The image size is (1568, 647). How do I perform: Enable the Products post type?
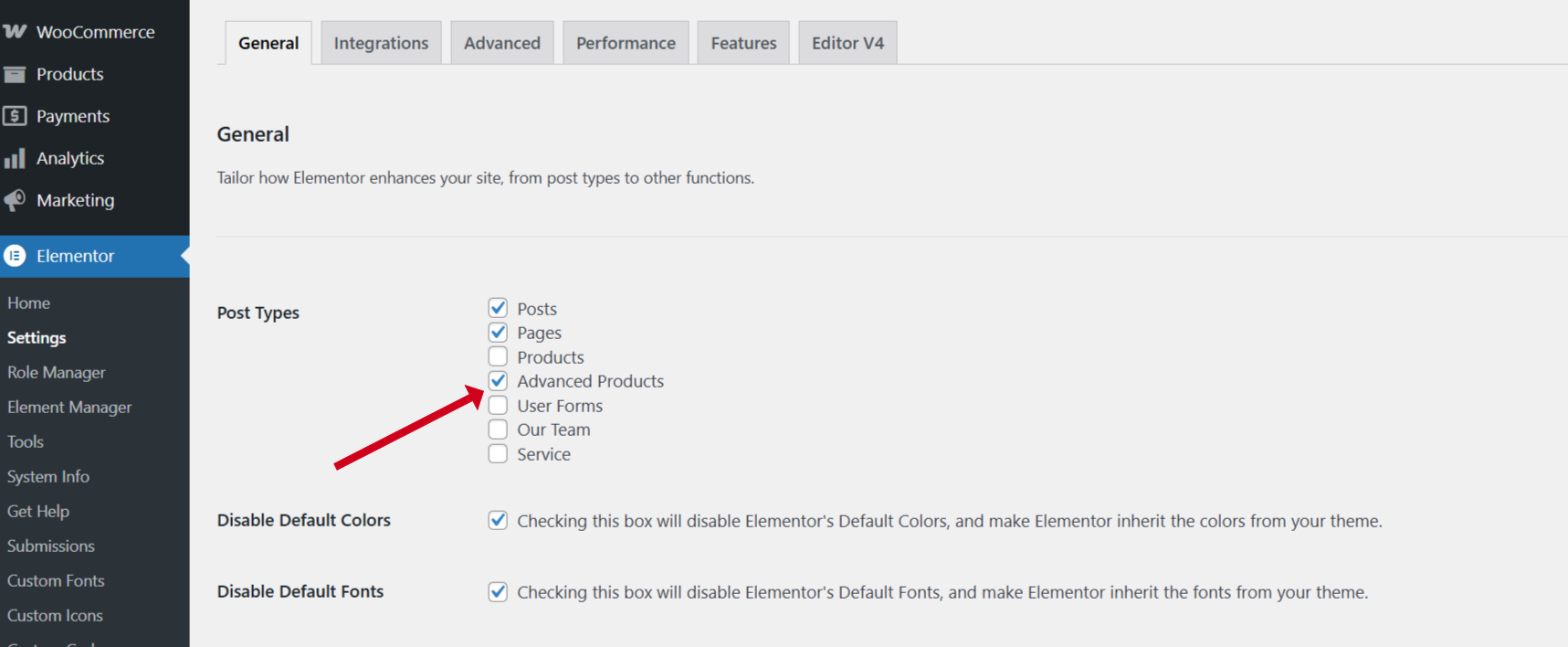(x=498, y=356)
